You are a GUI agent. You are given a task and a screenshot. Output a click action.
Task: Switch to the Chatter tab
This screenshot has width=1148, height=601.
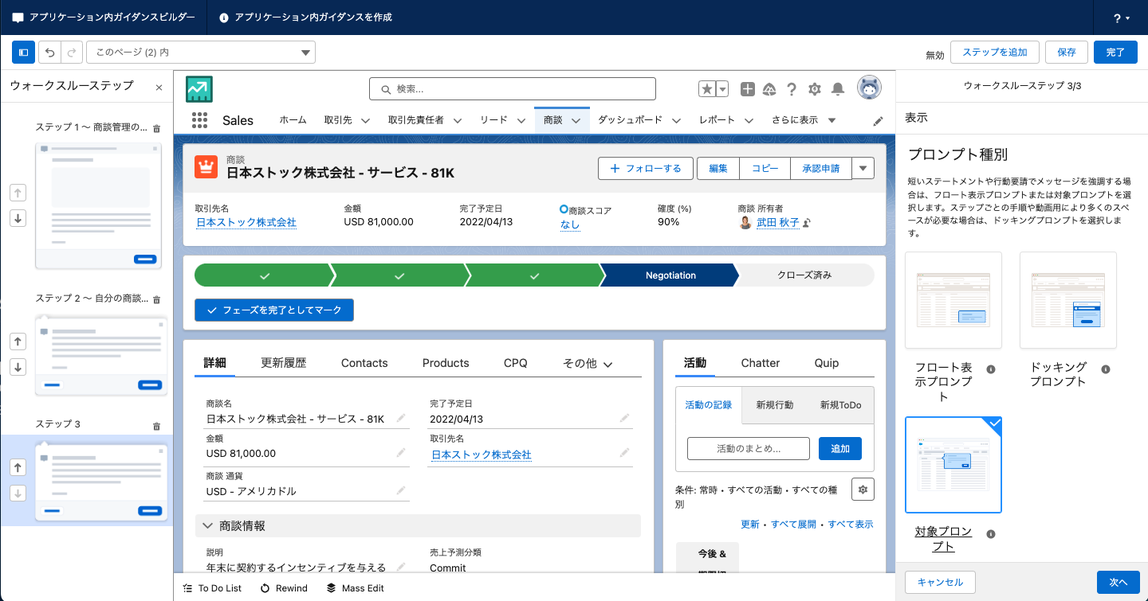760,363
